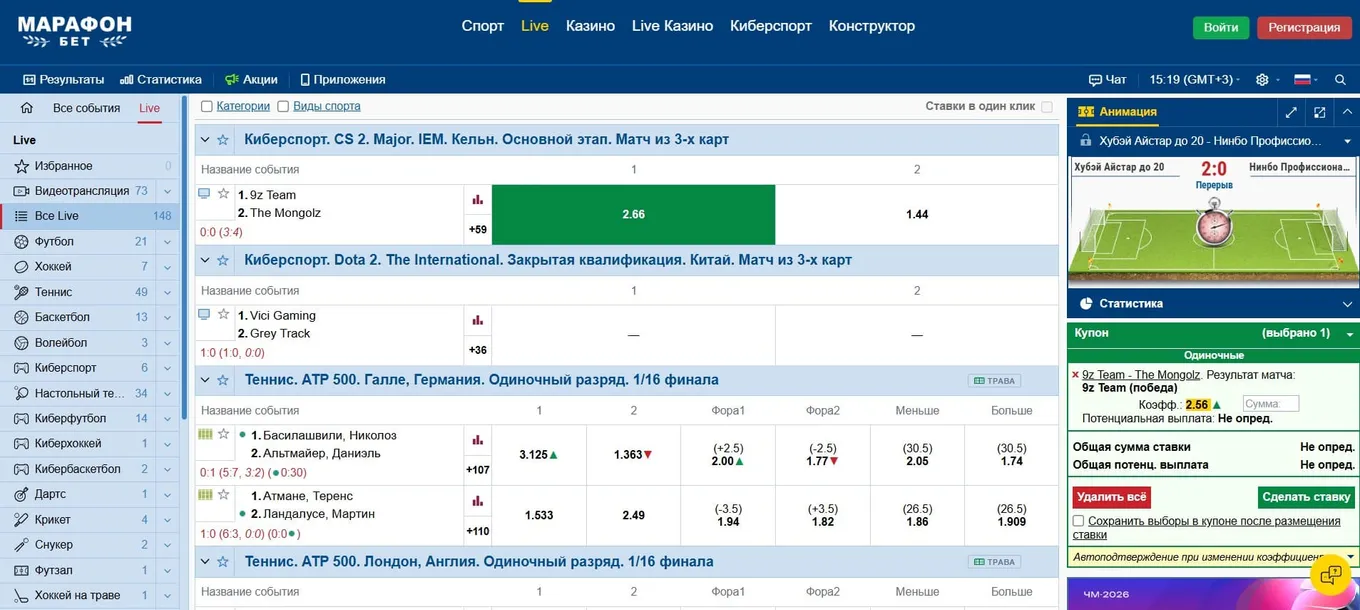The height and width of the screenshot is (610, 1360).
Task: Collapse the ATP 500 Halle category
Action: tap(205, 380)
